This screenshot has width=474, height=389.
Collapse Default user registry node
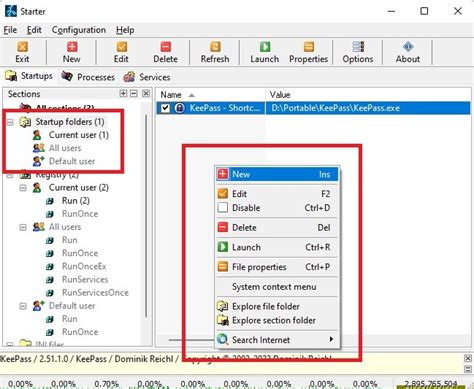tap(23, 306)
